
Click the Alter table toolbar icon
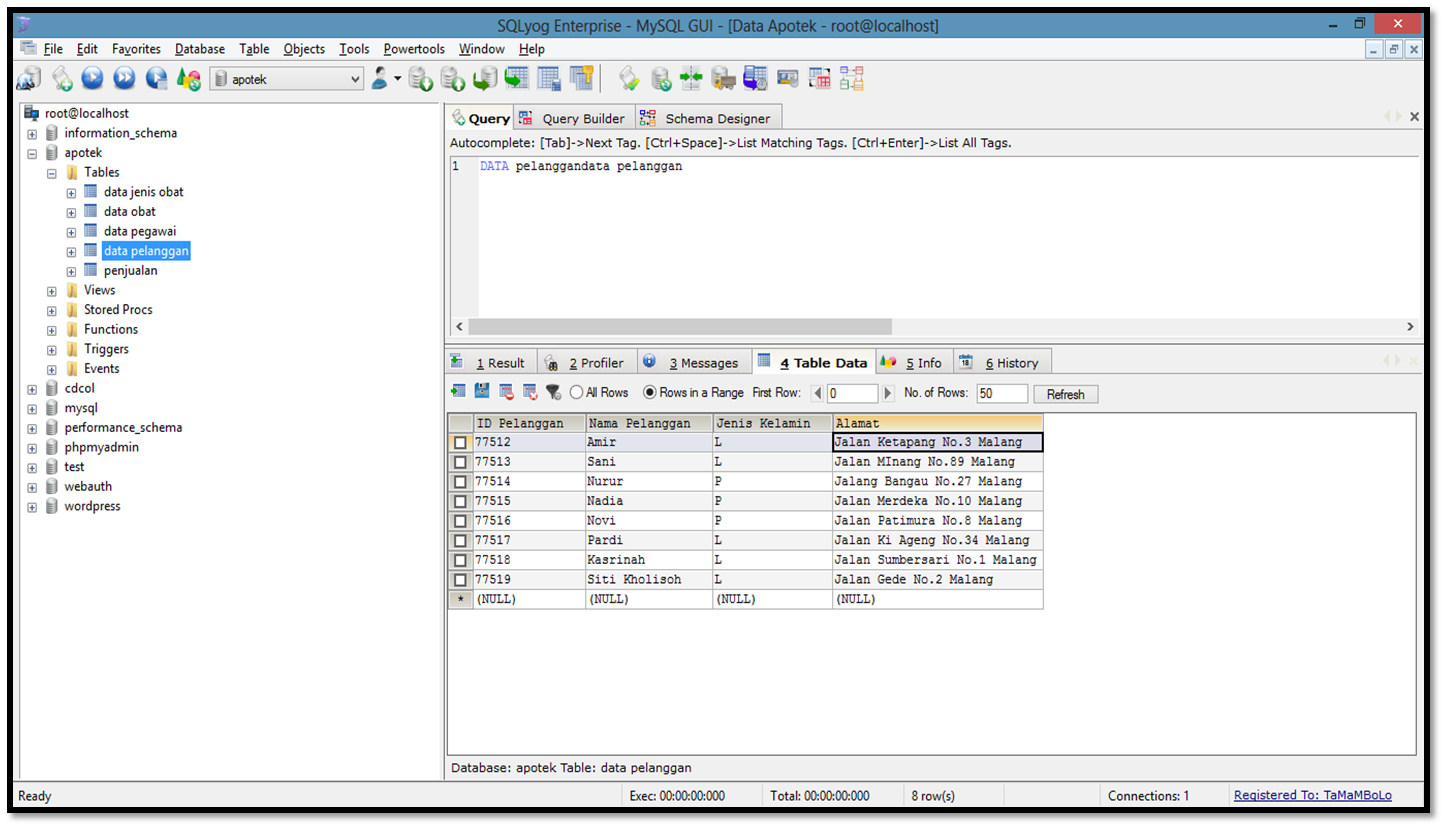pyautogui.click(x=549, y=78)
